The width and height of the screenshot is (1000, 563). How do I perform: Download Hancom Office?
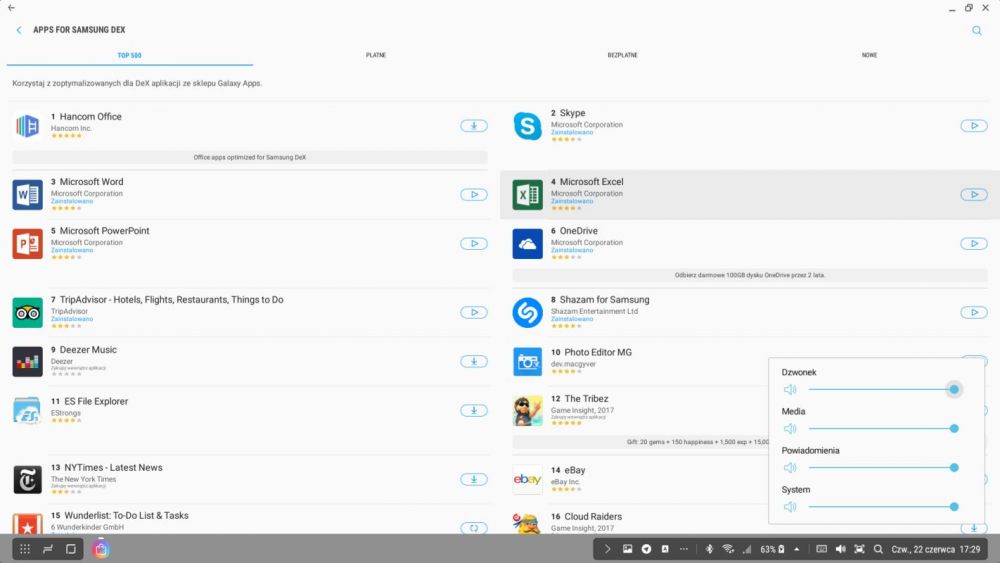[x=474, y=126]
